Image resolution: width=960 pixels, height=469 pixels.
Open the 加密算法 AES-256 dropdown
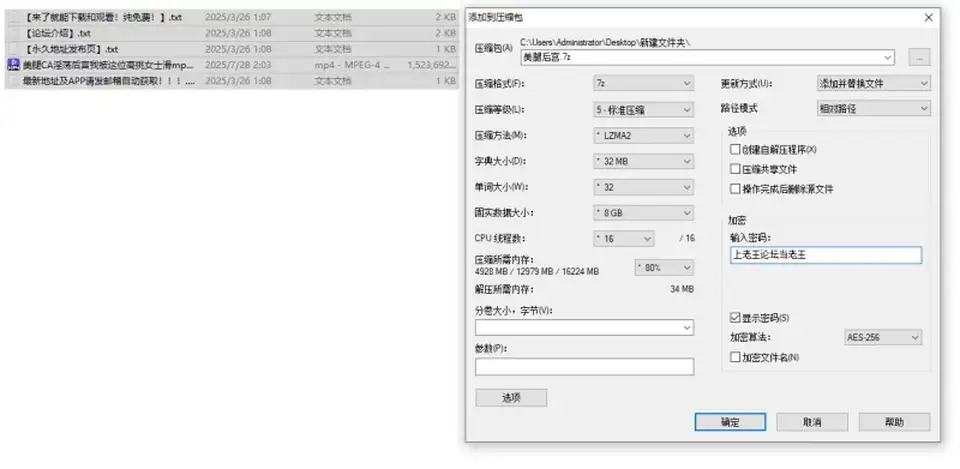click(883, 337)
